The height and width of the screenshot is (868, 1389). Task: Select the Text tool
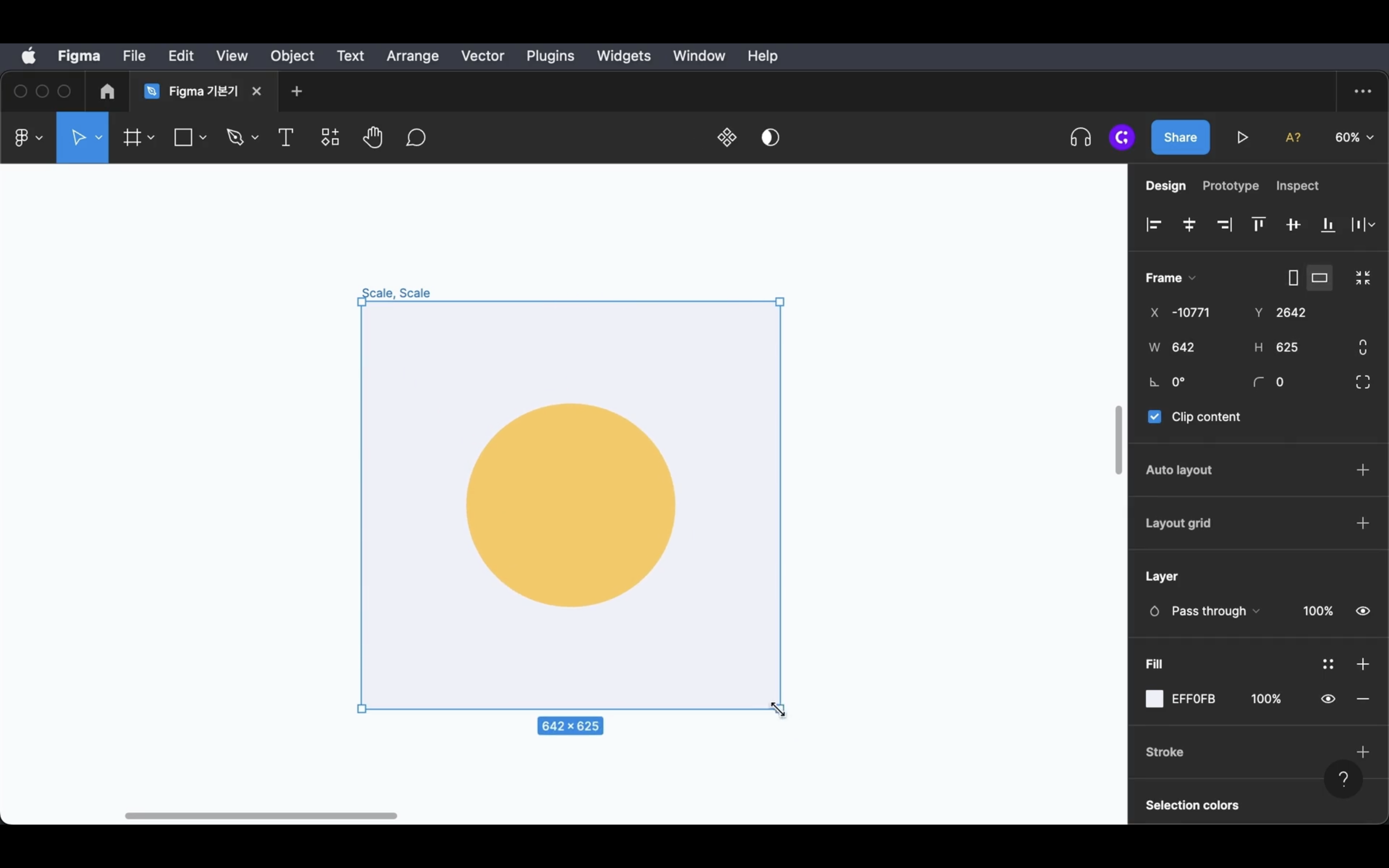(x=285, y=138)
